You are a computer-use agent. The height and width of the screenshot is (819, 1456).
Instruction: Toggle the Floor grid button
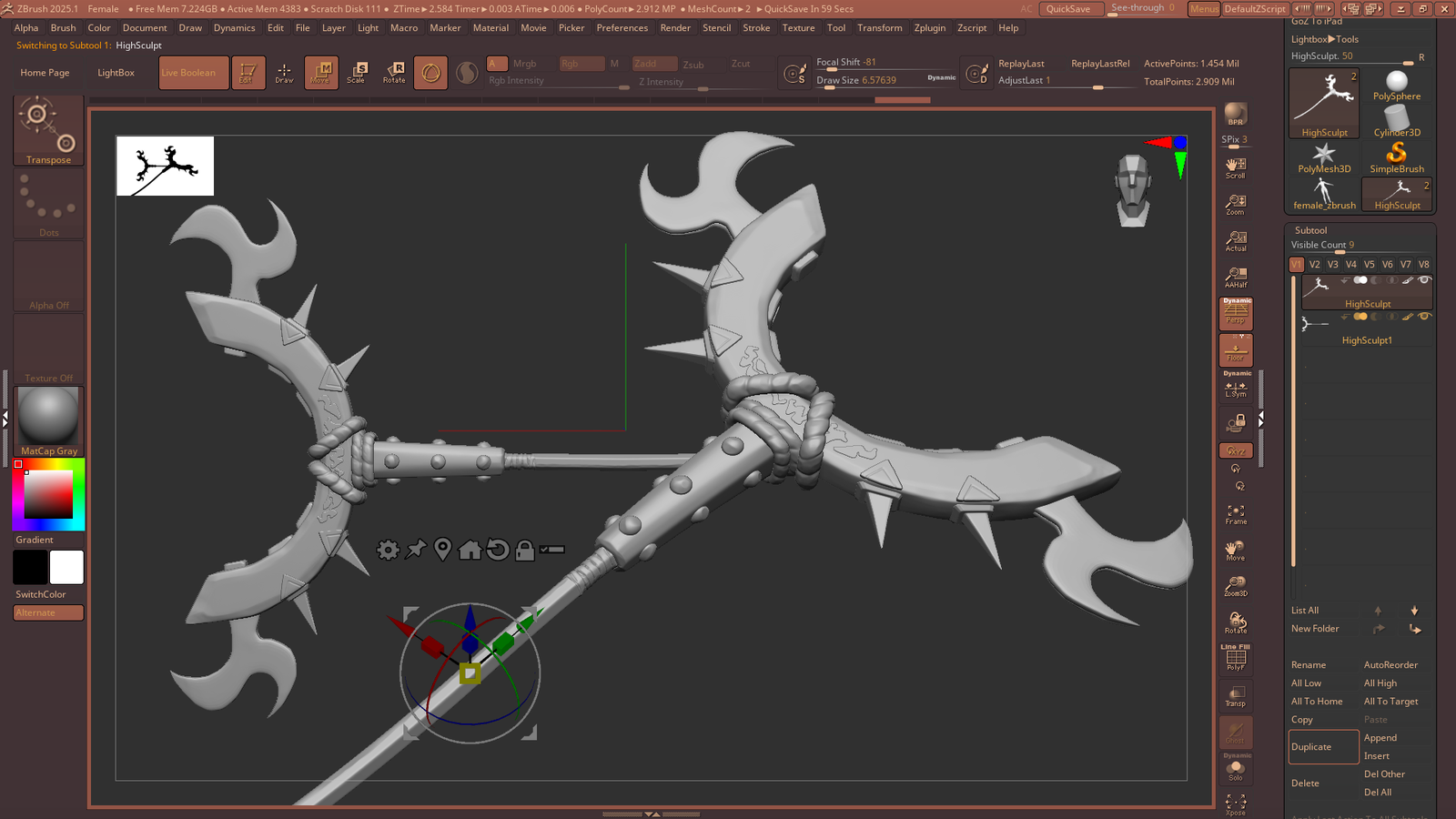point(1236,350)
